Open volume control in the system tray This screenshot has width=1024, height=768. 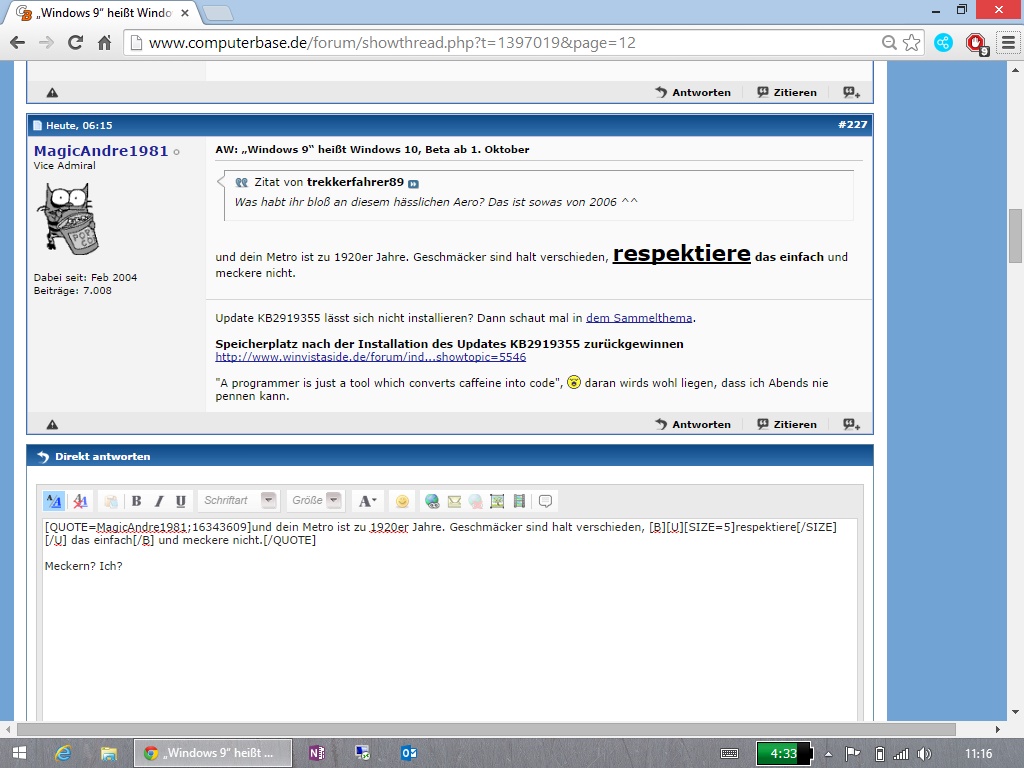pyautogui.click(x=923, y=754)
